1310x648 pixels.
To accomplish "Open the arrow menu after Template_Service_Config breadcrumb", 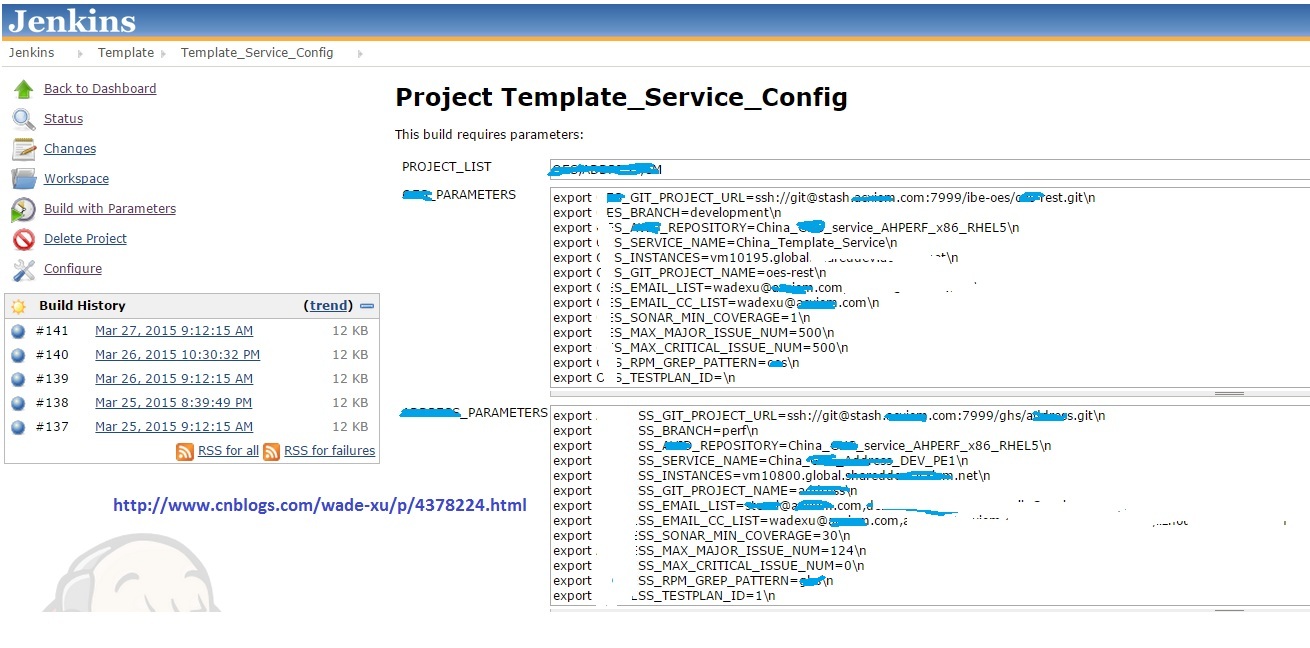I will coord(360,53).
